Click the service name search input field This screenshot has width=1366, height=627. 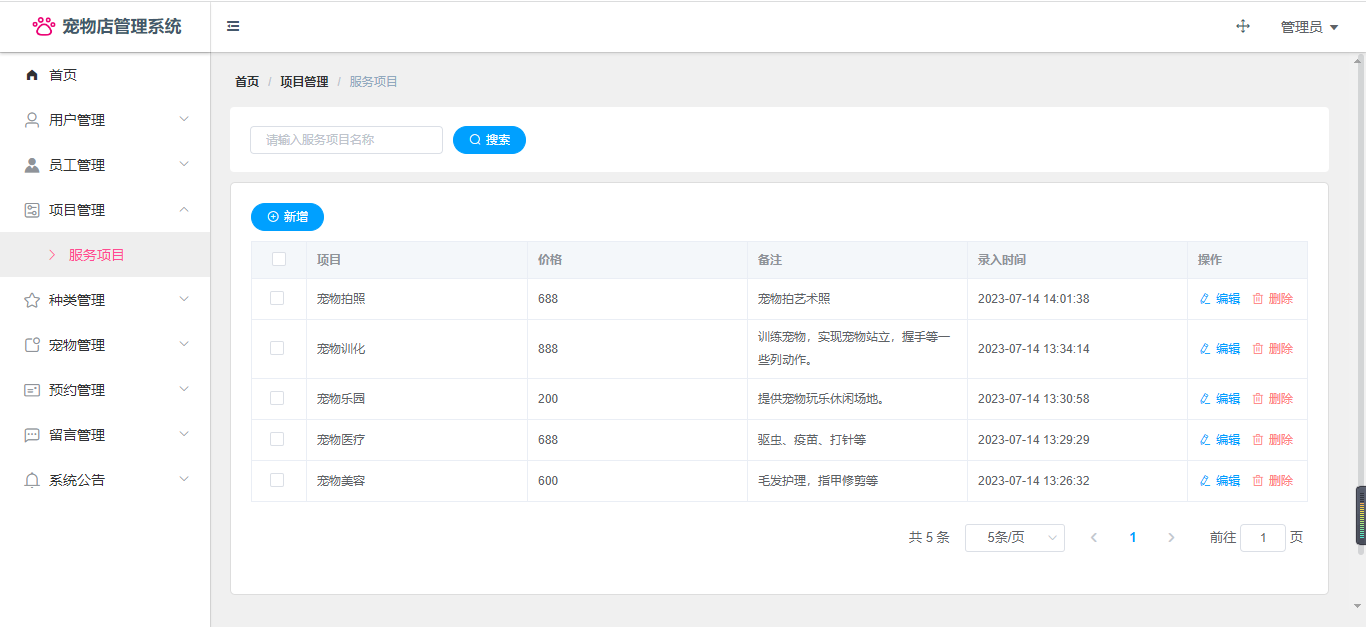click(x=346, y=140)
